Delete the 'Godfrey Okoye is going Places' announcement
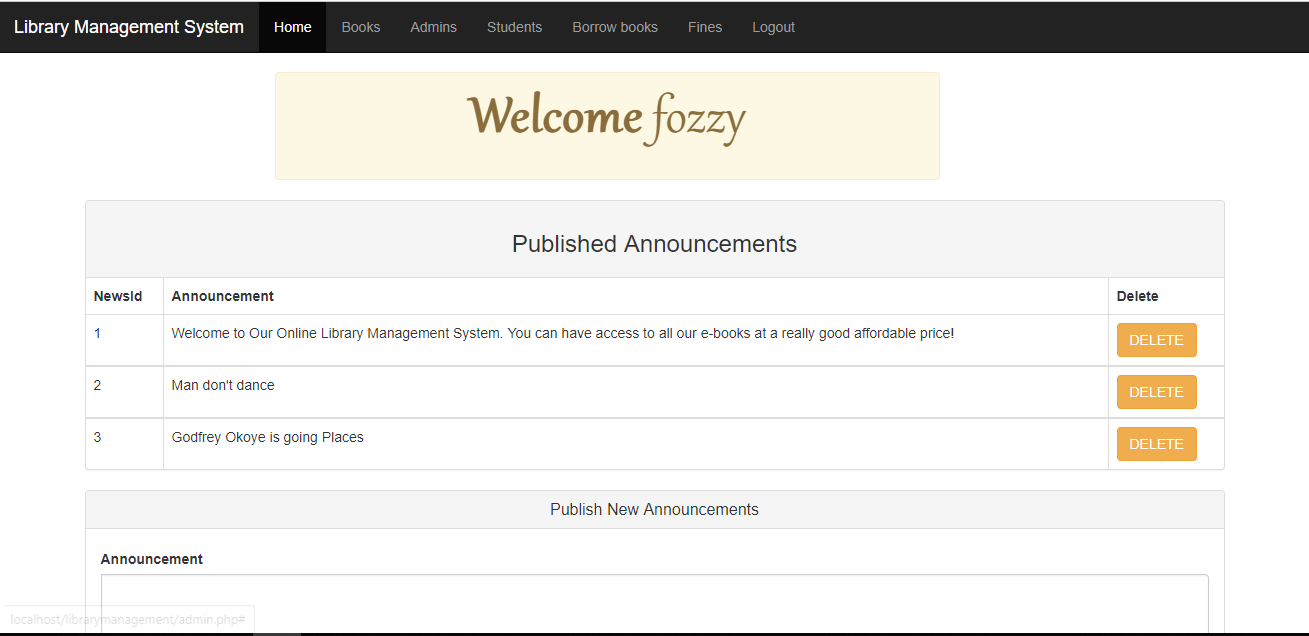Viewport: 1309px width, 636px height. click(x=1156, y=444)
